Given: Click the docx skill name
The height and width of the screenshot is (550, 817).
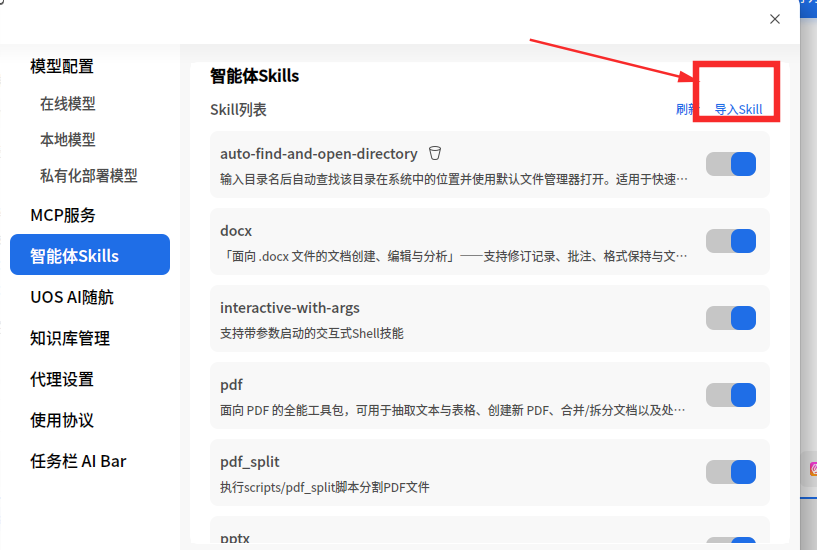Looking at the screenshot, I should pyautogui.click(x=236, y=231).
